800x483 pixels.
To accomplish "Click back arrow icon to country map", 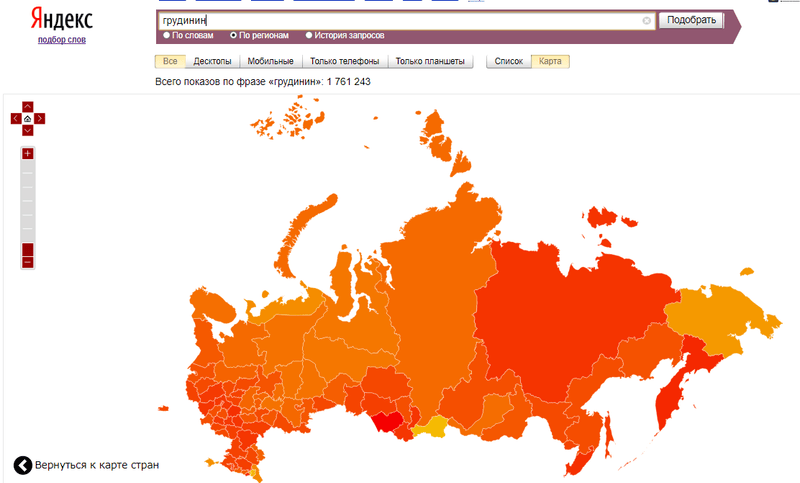I will [x=22, y=465].
